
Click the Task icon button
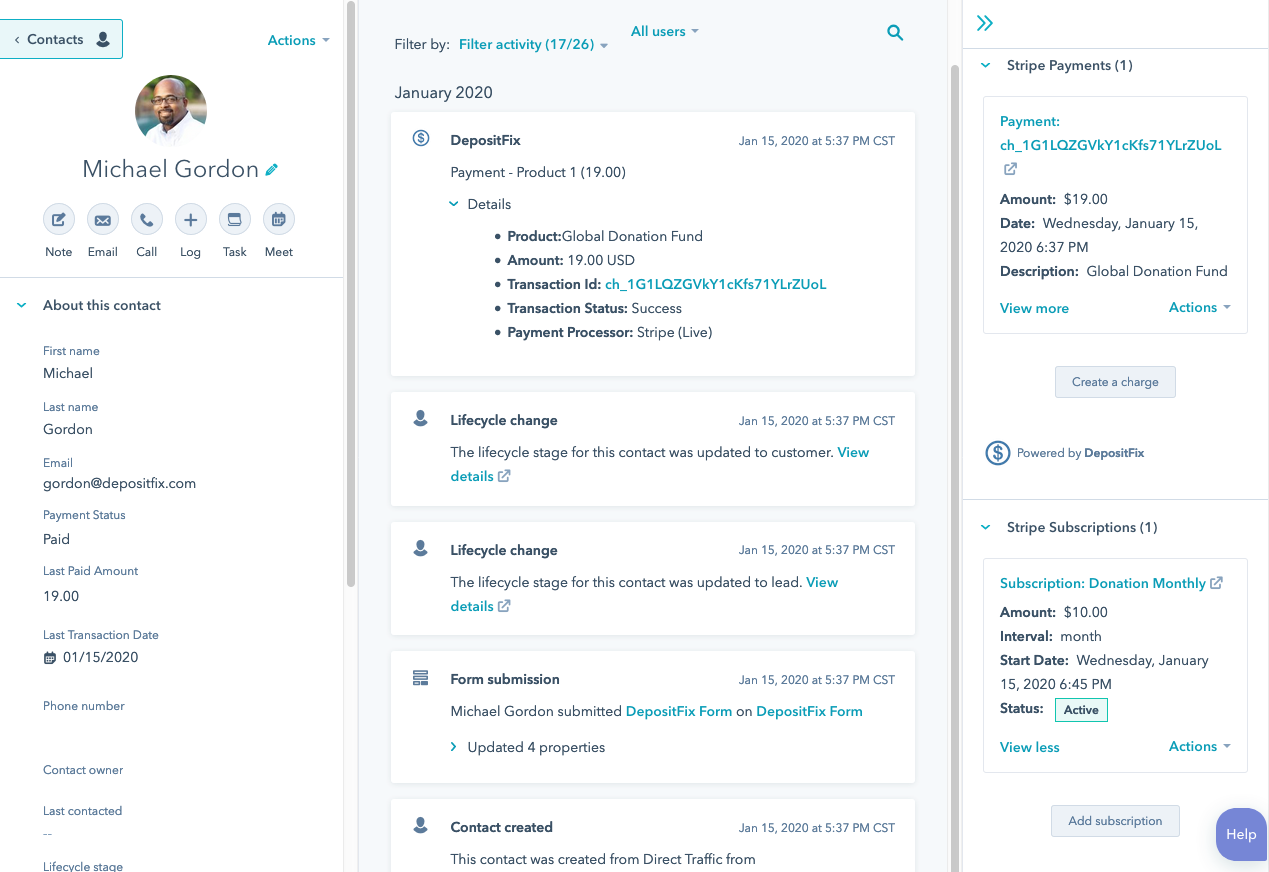pos(235,219)
